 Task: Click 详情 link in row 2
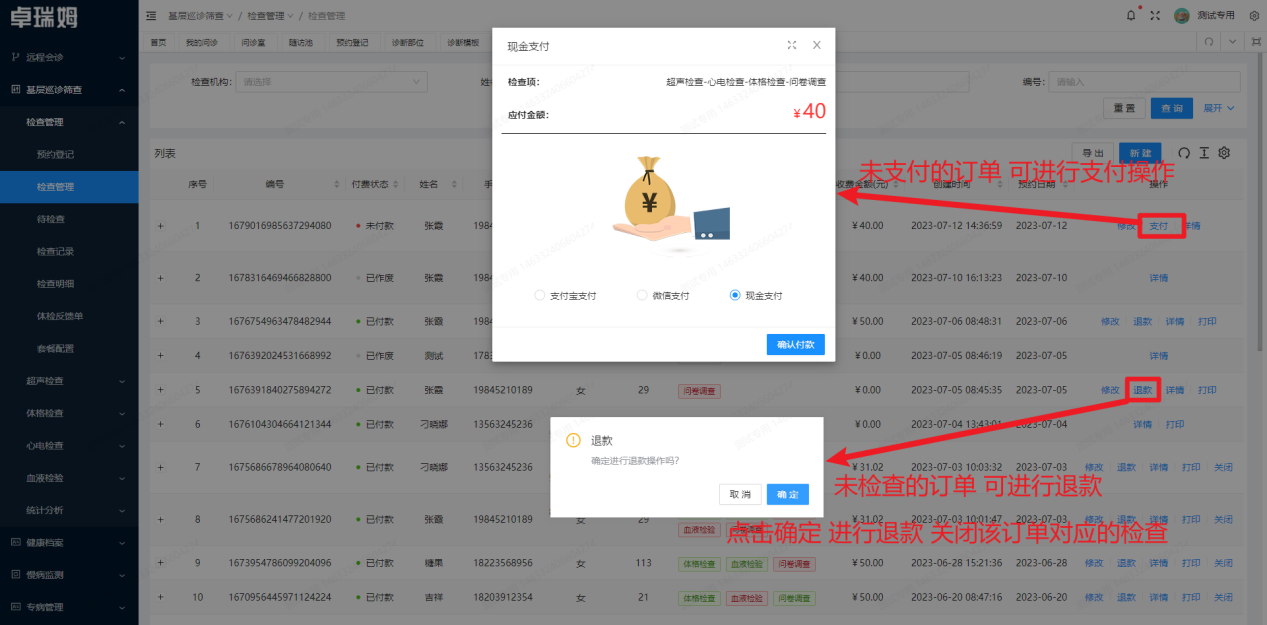pos(1159,277)
